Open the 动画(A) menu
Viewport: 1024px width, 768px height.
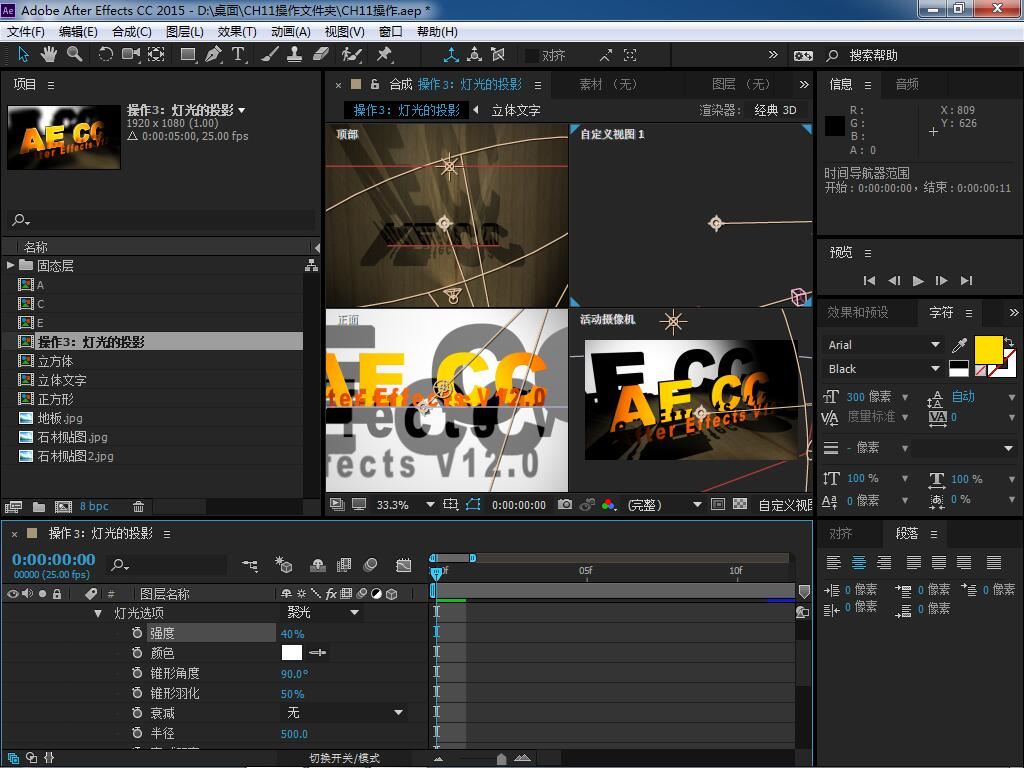(x=291, y=31)
